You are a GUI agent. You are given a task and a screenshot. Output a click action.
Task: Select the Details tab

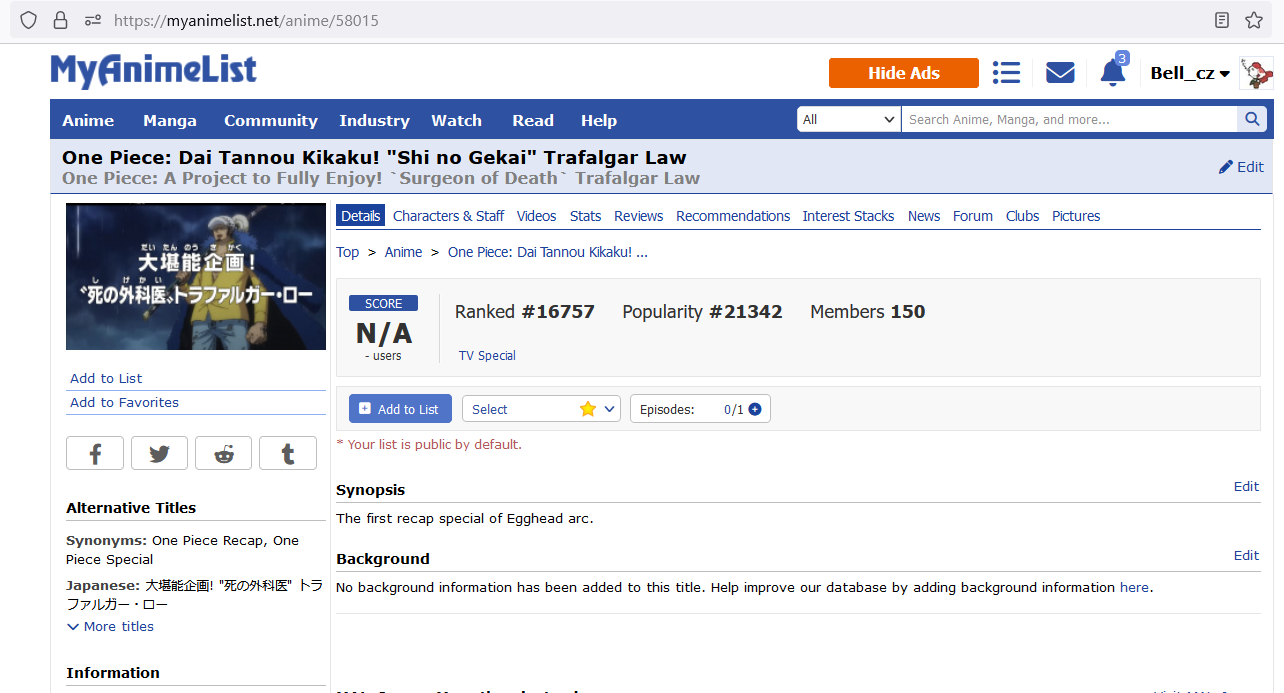[x=360, y=216]
